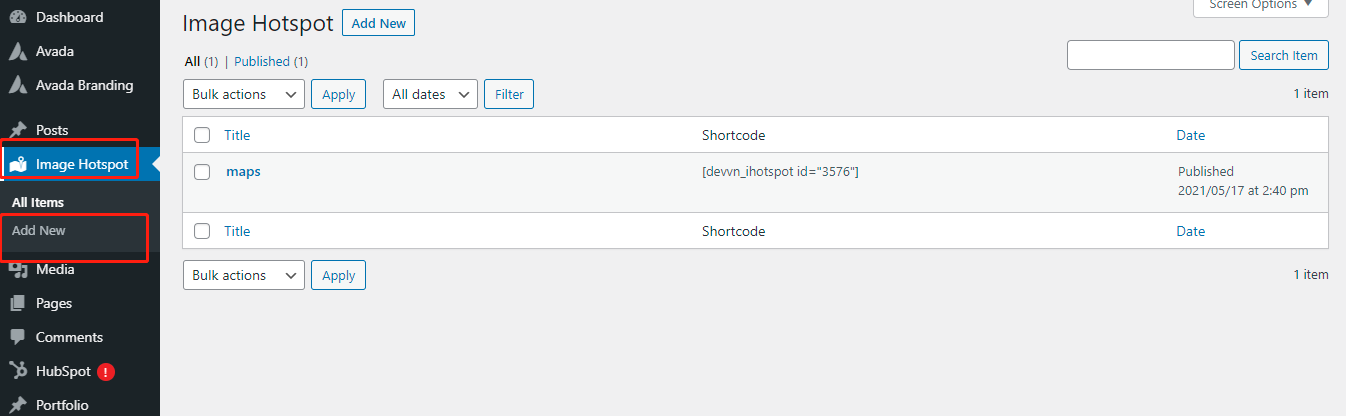Viewport: 1346px width, 416px height.
Task: Open the top Bulk actions dropdown
Action: pos(244,94)
